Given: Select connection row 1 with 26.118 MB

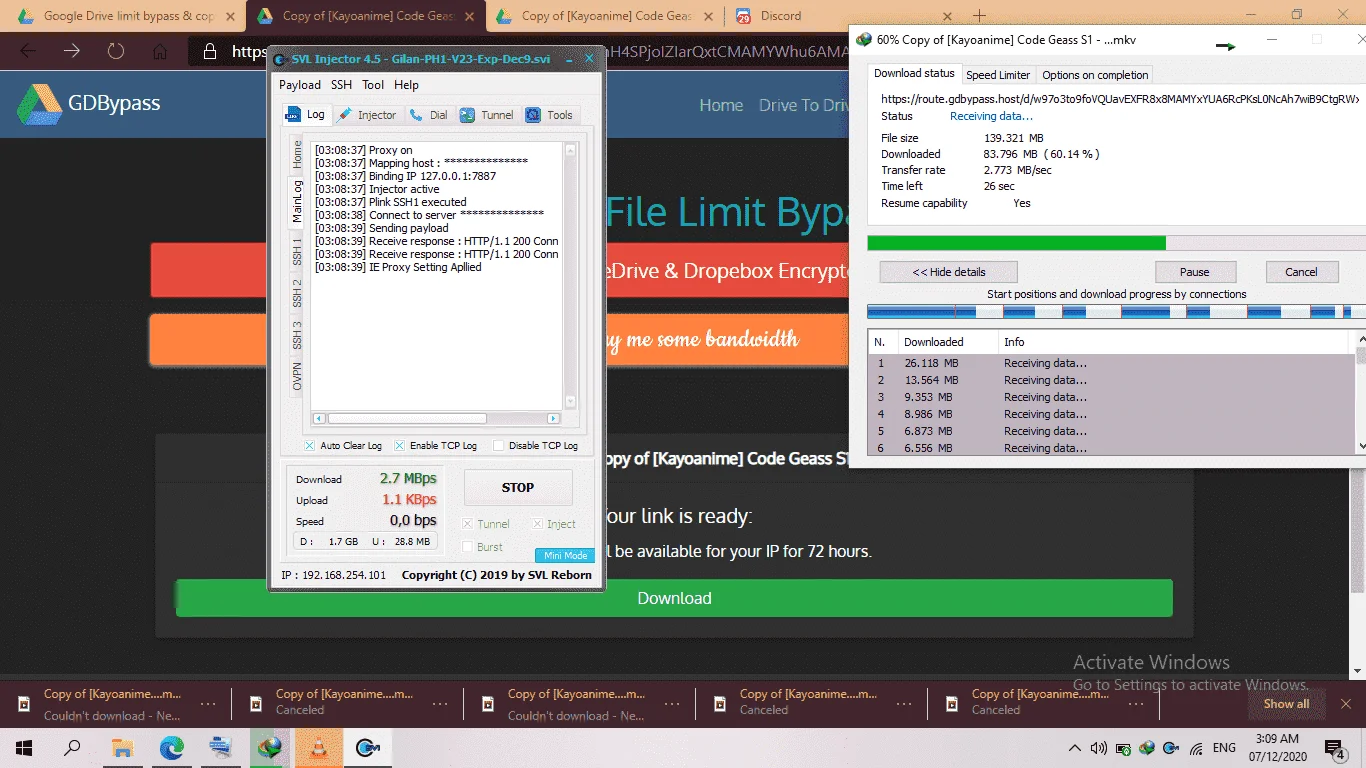Looking at the screenshot, I should (1111, 363).
